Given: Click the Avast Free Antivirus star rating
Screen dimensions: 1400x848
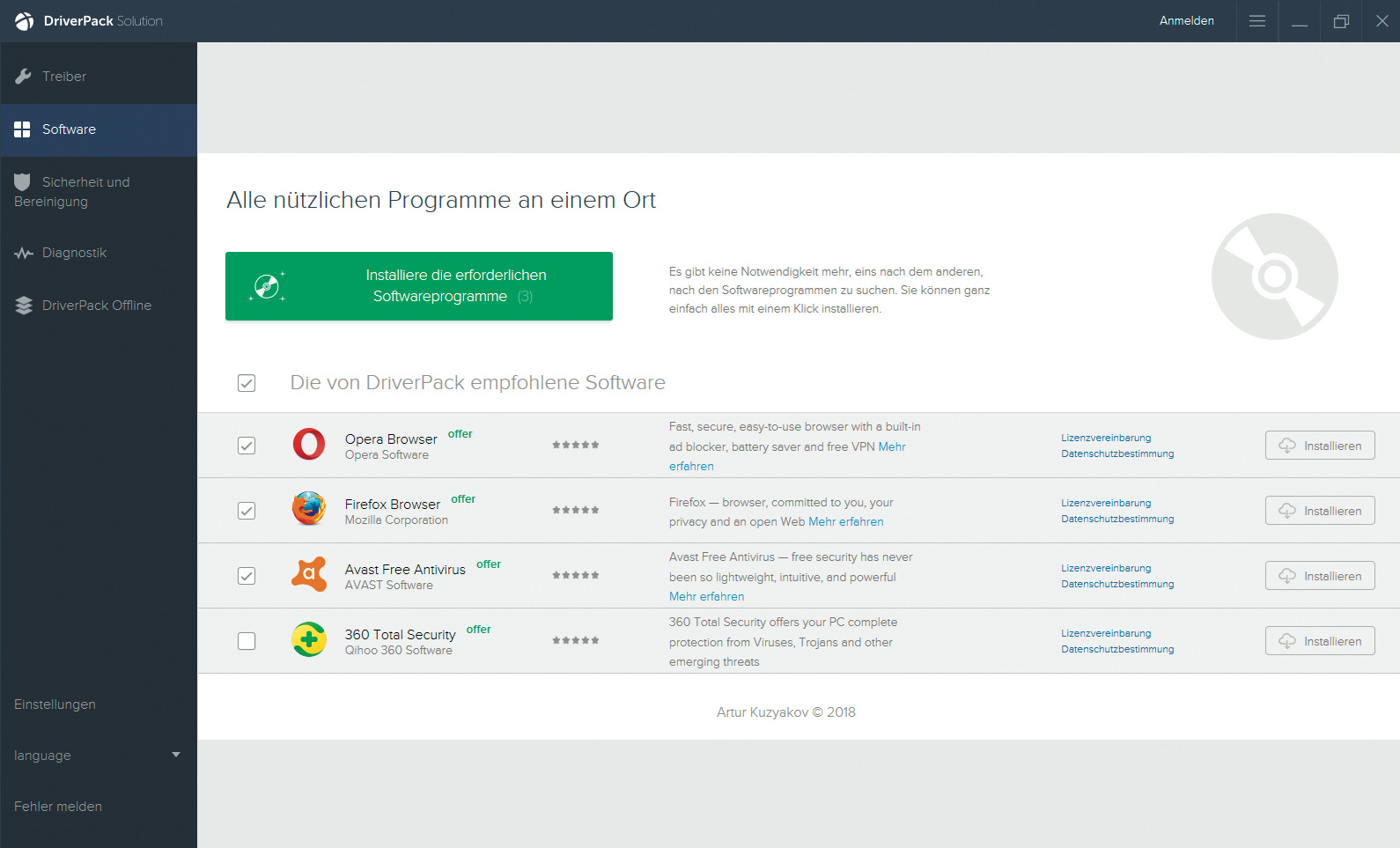Looking at the screenshot, I should click(x=576, y=575).
